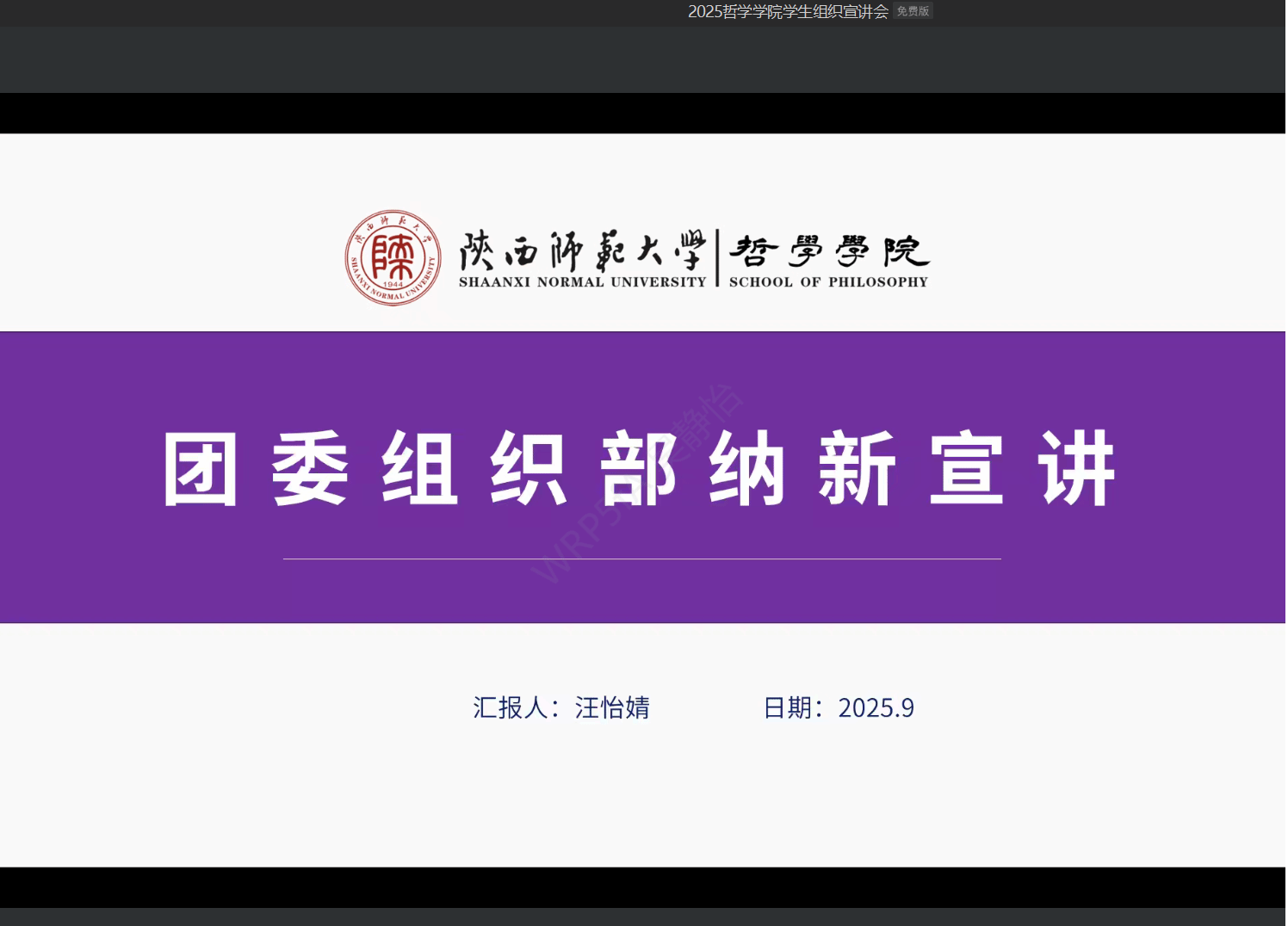Select the presenter name 汪怡婧
Viewport: 1288px width, 926px height.
(x=612, y=707)
